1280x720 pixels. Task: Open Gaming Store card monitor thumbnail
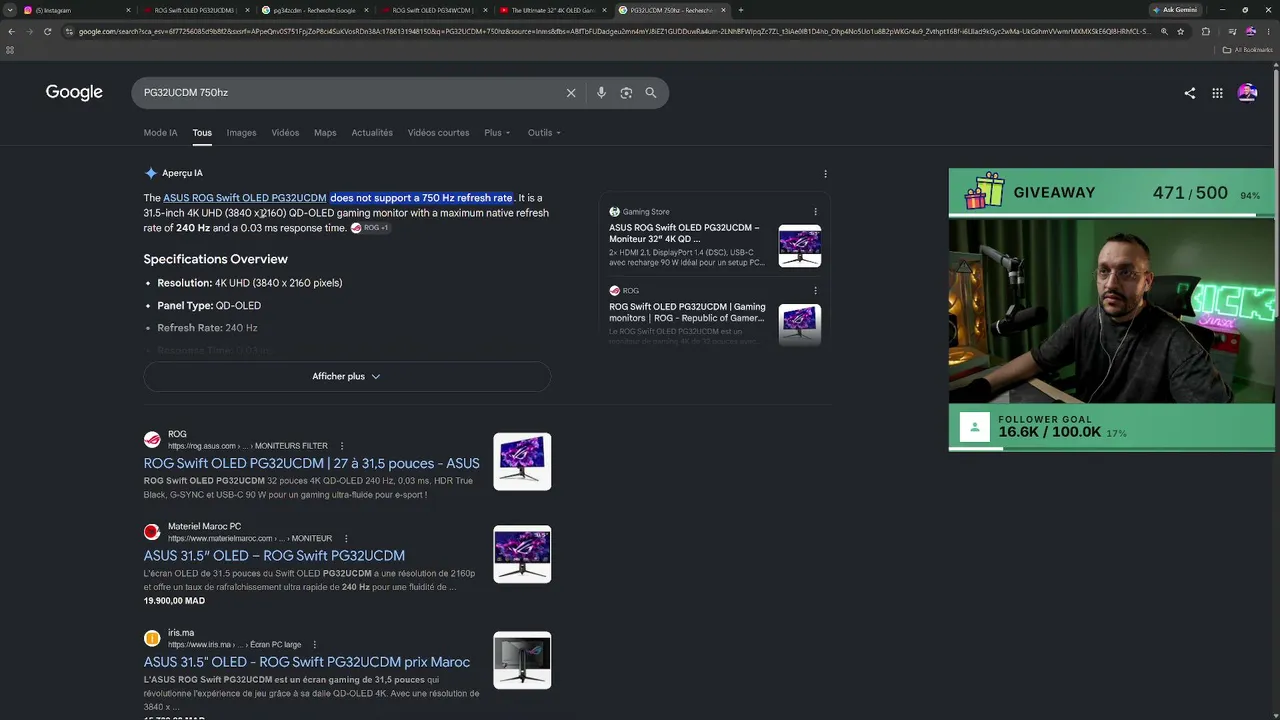(800, 246)
